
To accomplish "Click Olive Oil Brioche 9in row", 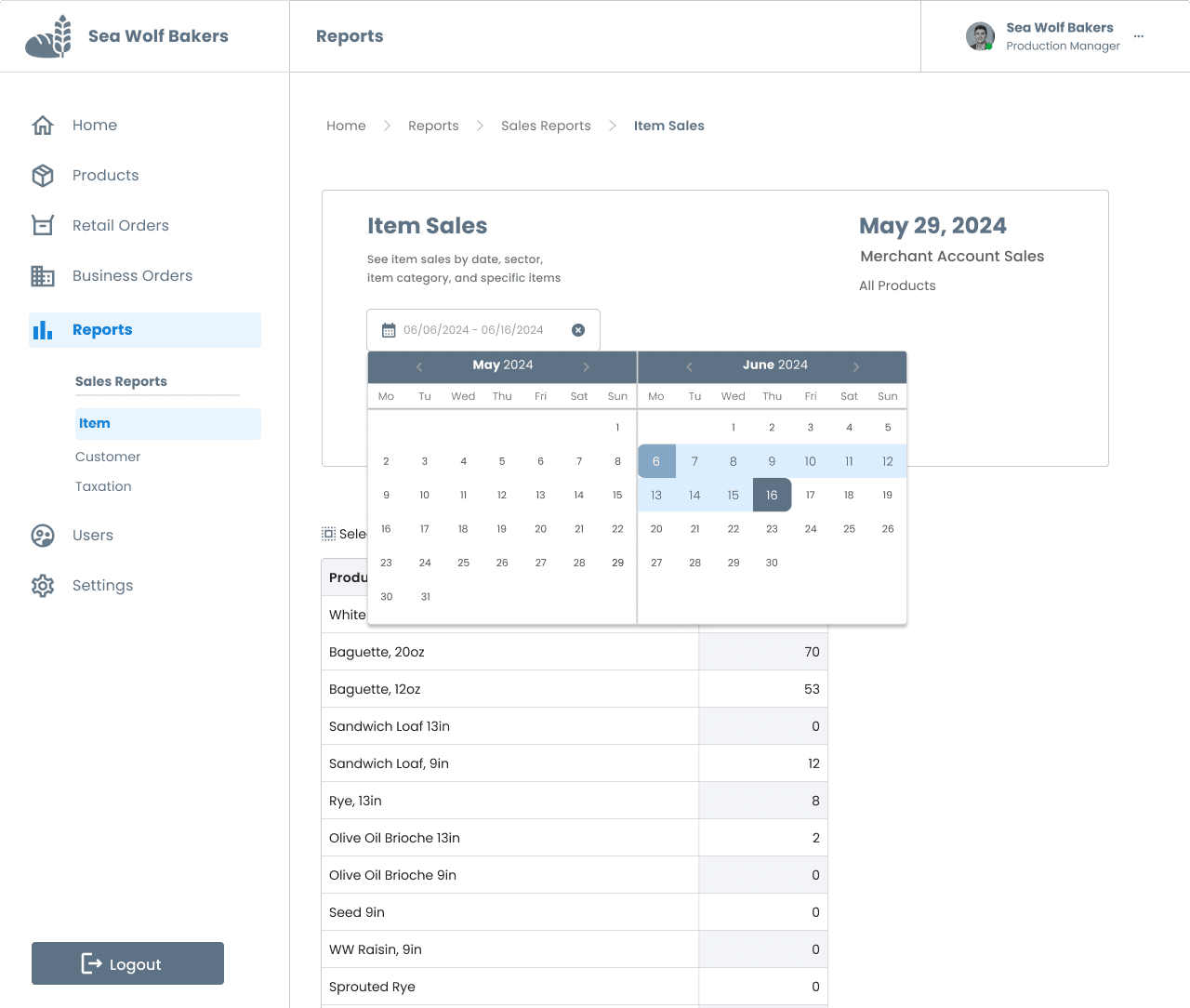I will coord(575,875).
